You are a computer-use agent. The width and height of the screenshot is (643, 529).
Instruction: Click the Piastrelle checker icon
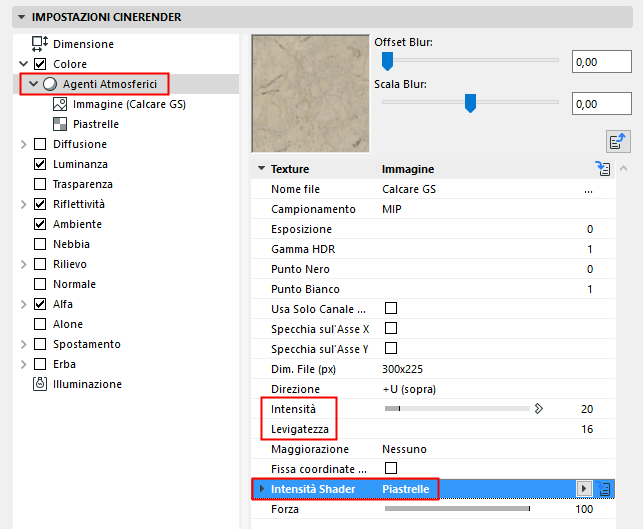point(60,124)
